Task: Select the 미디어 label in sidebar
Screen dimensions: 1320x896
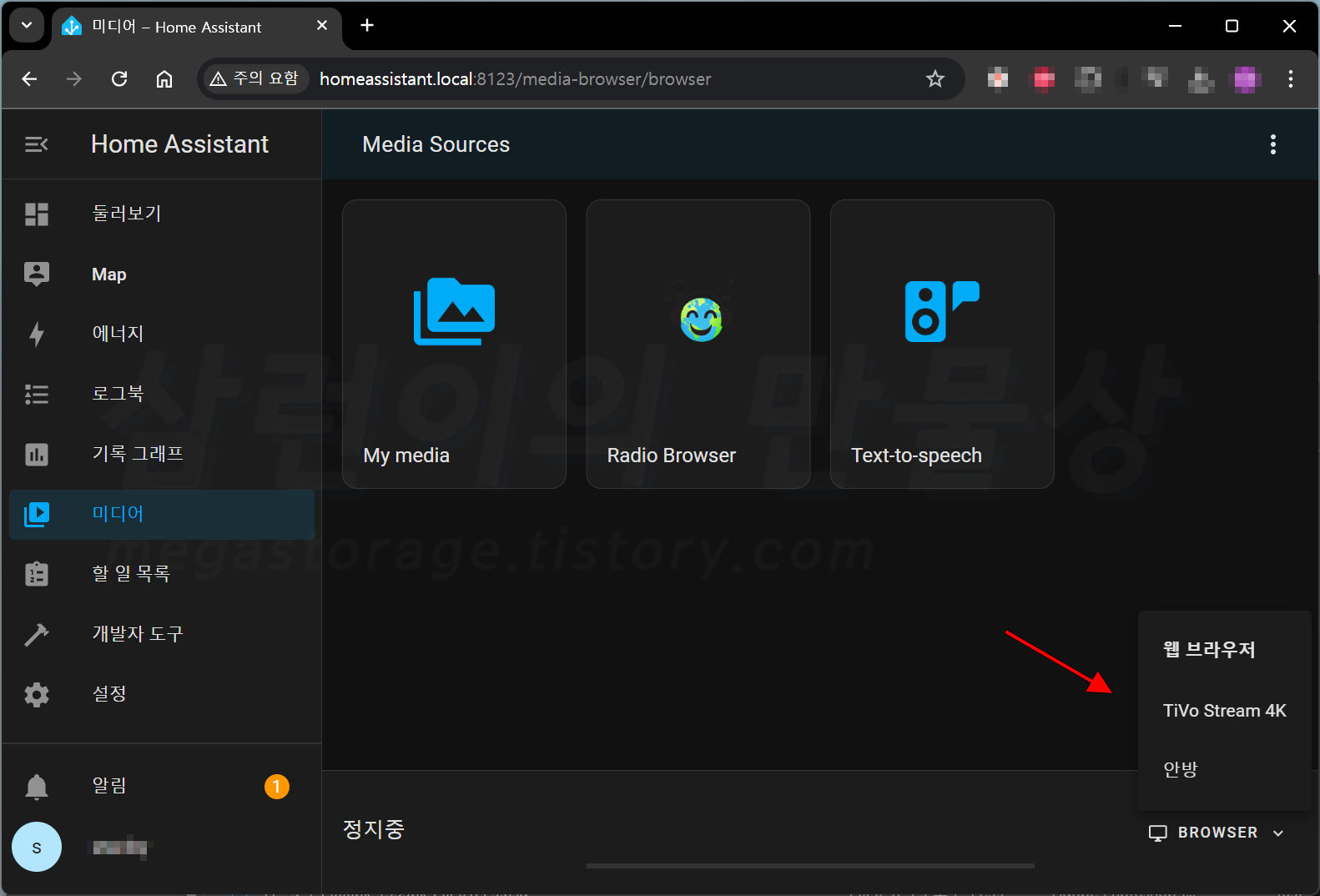Action: tap(118, 514)
